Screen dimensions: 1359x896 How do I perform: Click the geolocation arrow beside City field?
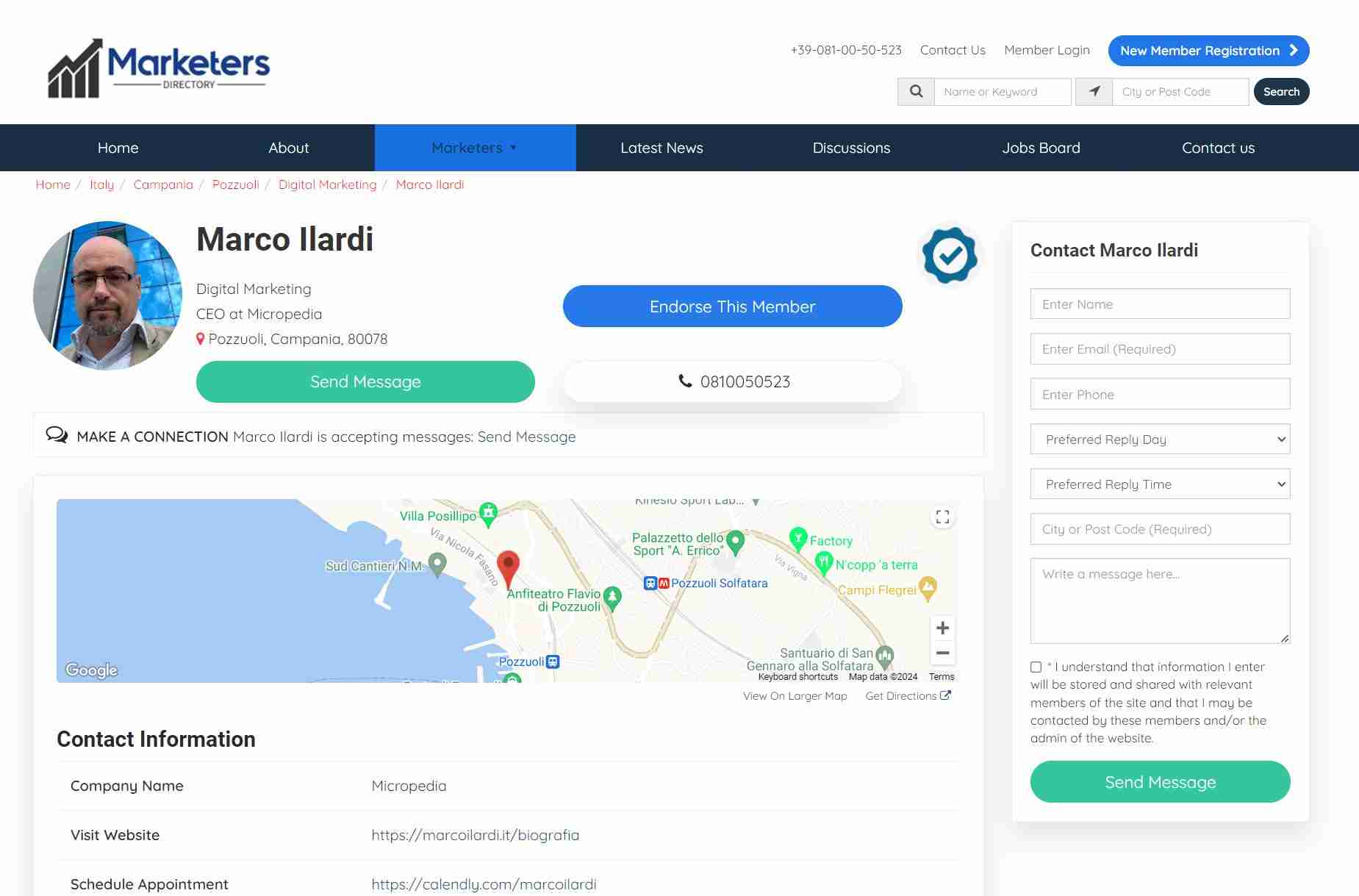click(1094, 91)
